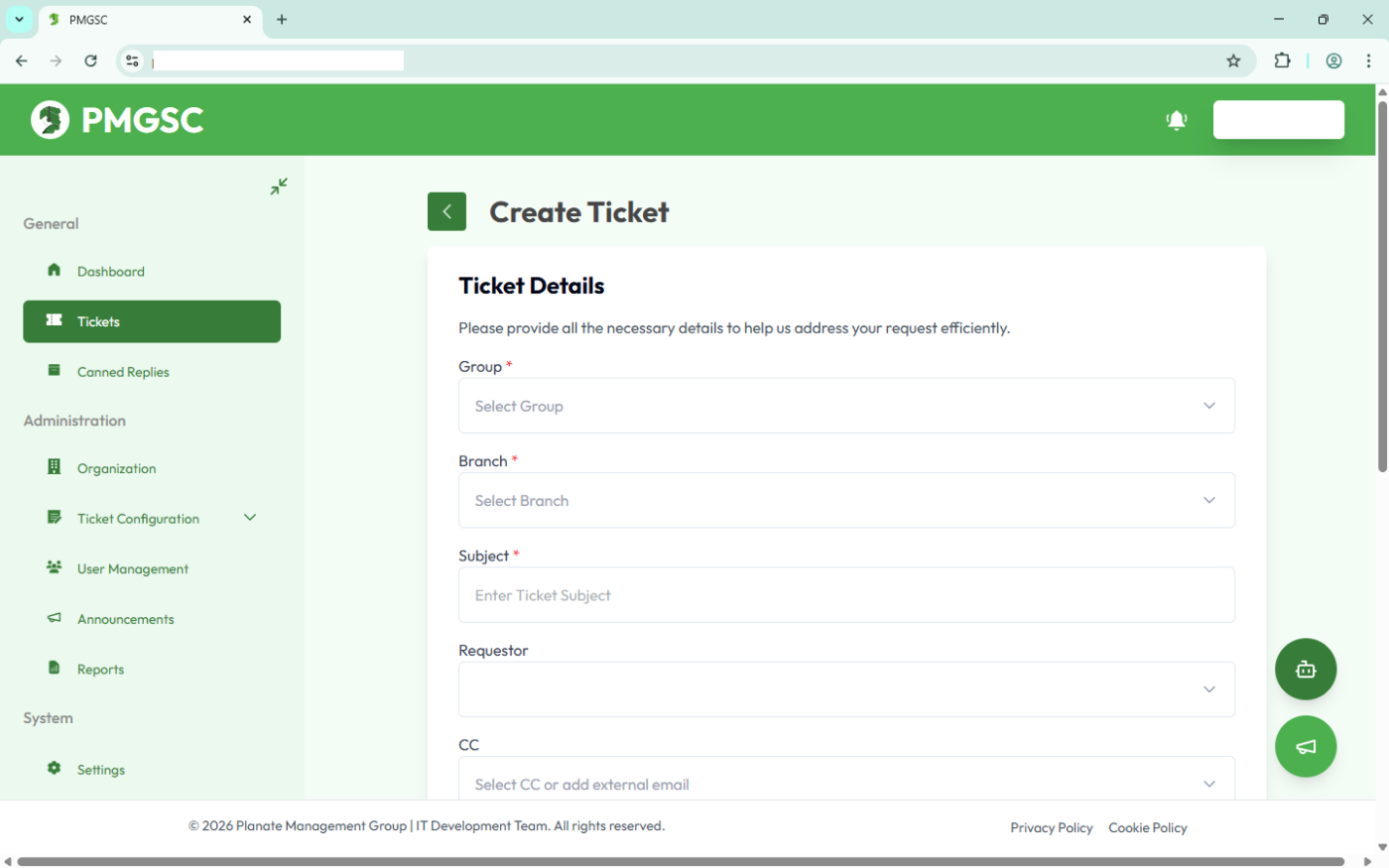Open the Cookie Policy link
Screen dimensions: 1389x868
[x=1147, y=827]
